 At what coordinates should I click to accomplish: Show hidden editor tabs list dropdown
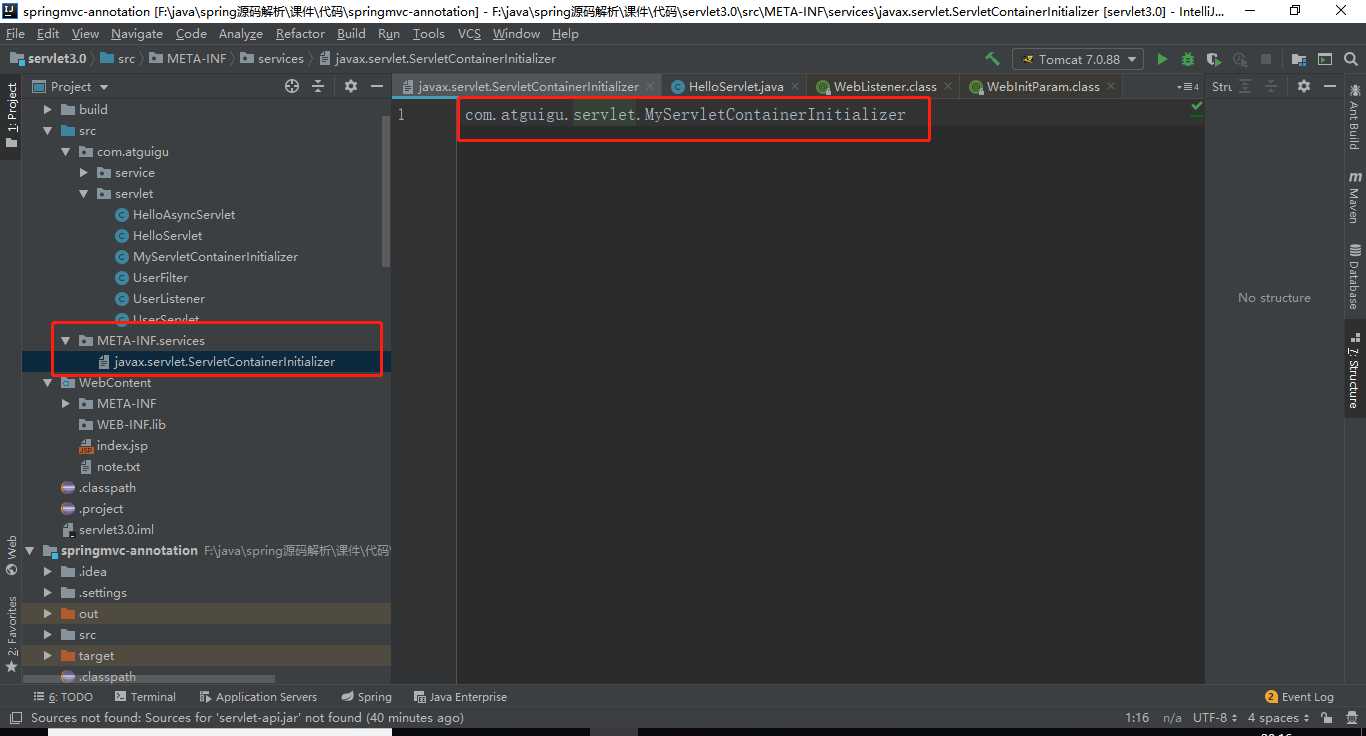(x=1188, y=86)
